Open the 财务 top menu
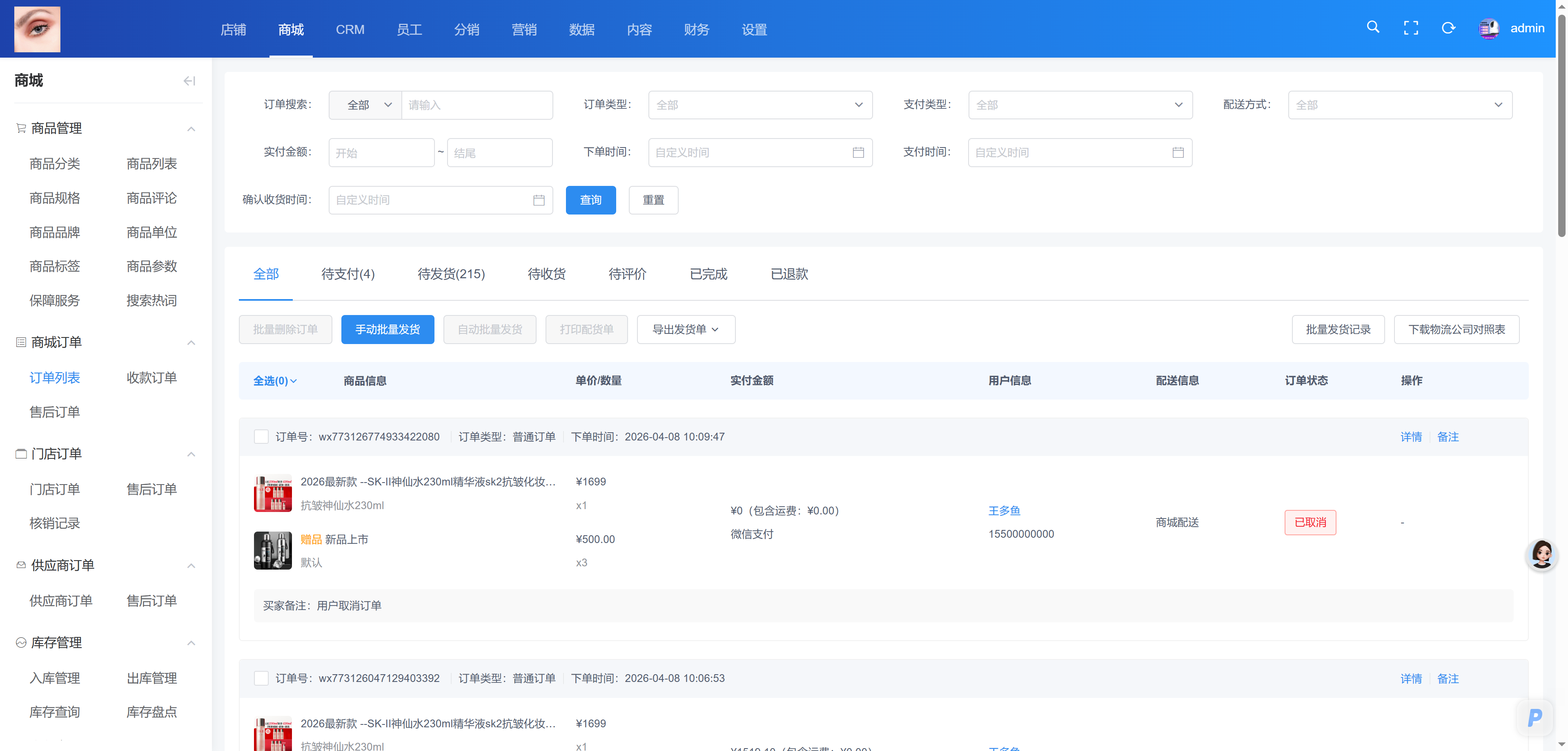The height and width of the screenshot is (751, 1568). coord(696,29)
